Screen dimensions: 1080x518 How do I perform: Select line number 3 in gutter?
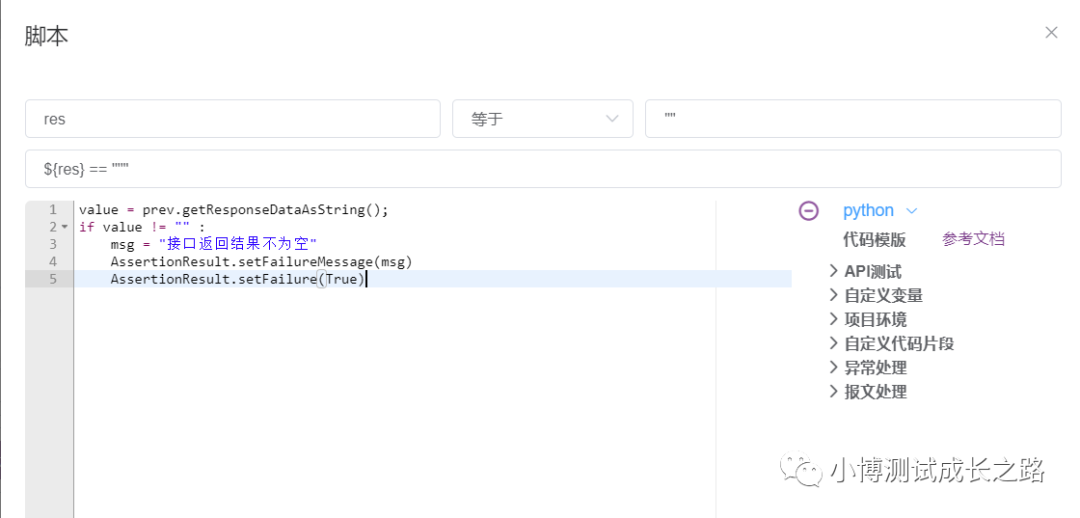pyautogui.click(x=53, y=245)
